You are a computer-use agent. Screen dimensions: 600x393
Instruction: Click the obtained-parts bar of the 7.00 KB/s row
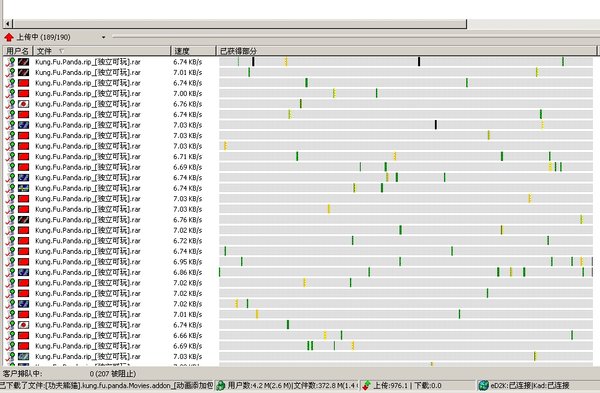coord(406,93)
